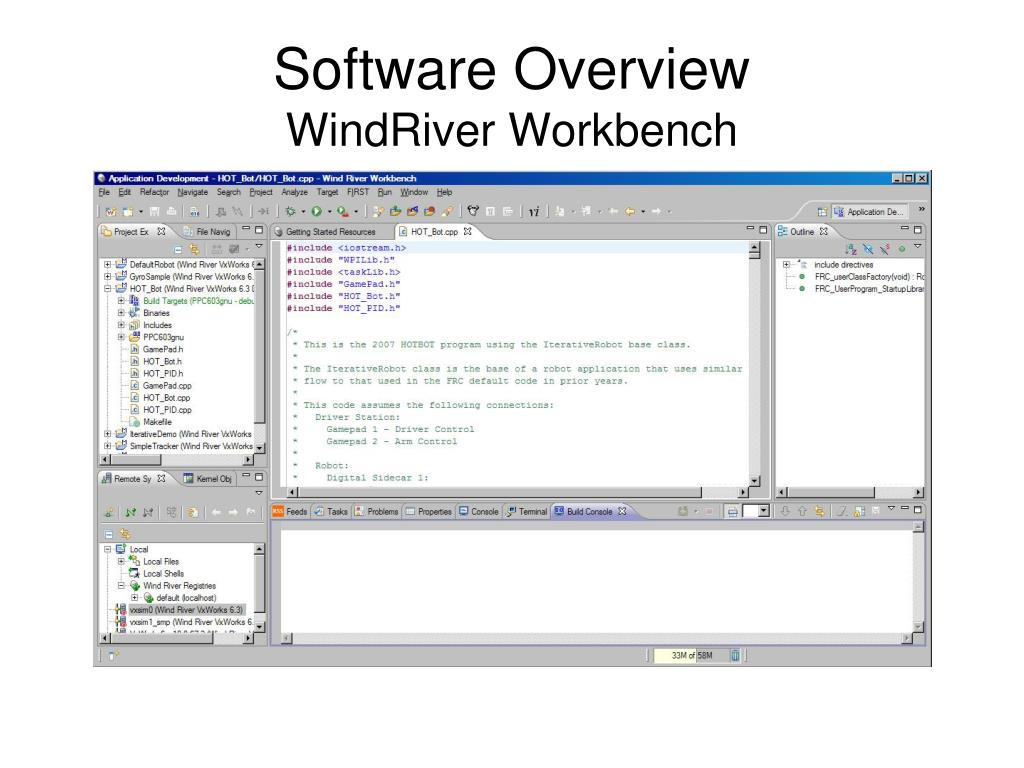The width and height of the screenshot is (1024, 768).
Task: Click the green Run button in toolbar
Action: (317, 212)
